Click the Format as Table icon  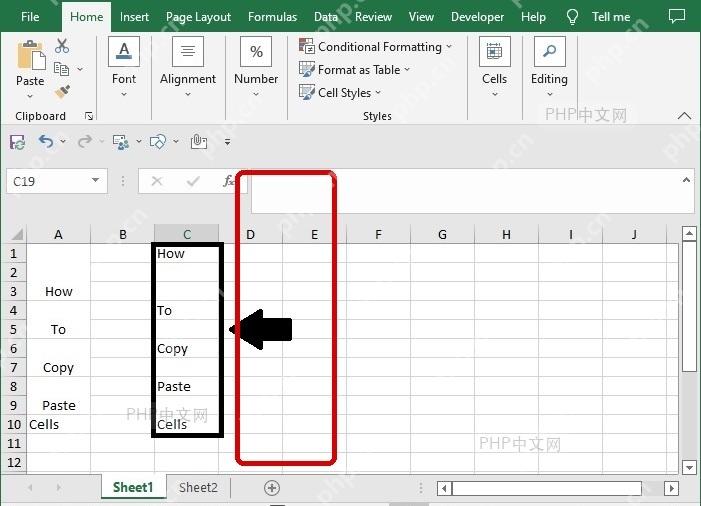click(x=307, y=69)
